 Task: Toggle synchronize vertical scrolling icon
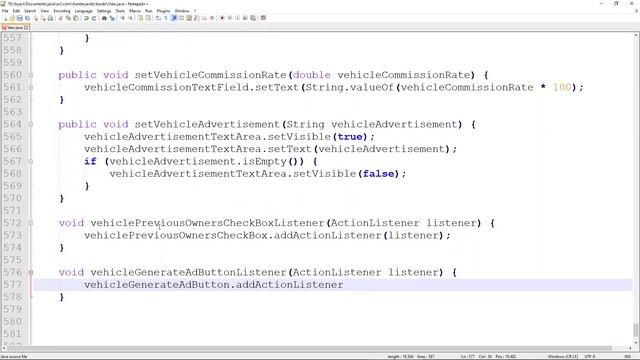(x=140, y=18)
